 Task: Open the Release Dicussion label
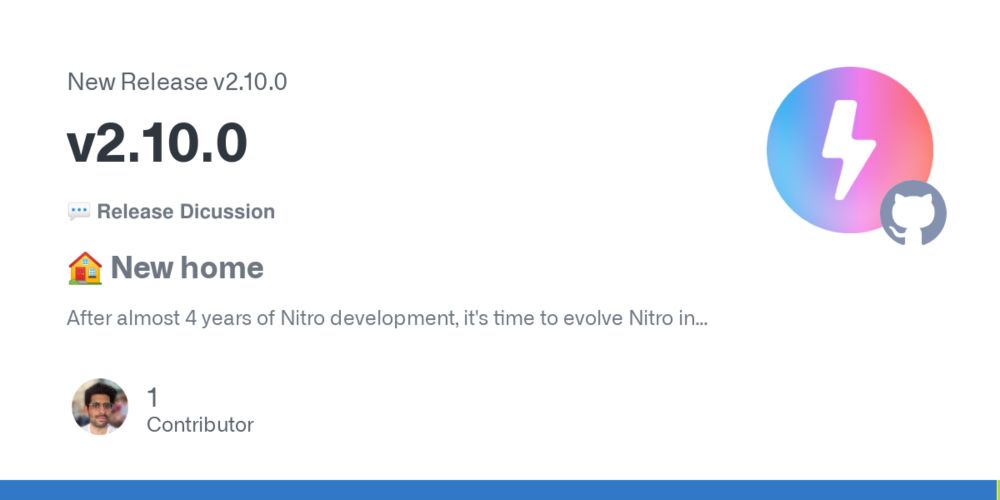click(x=186, y=212)
